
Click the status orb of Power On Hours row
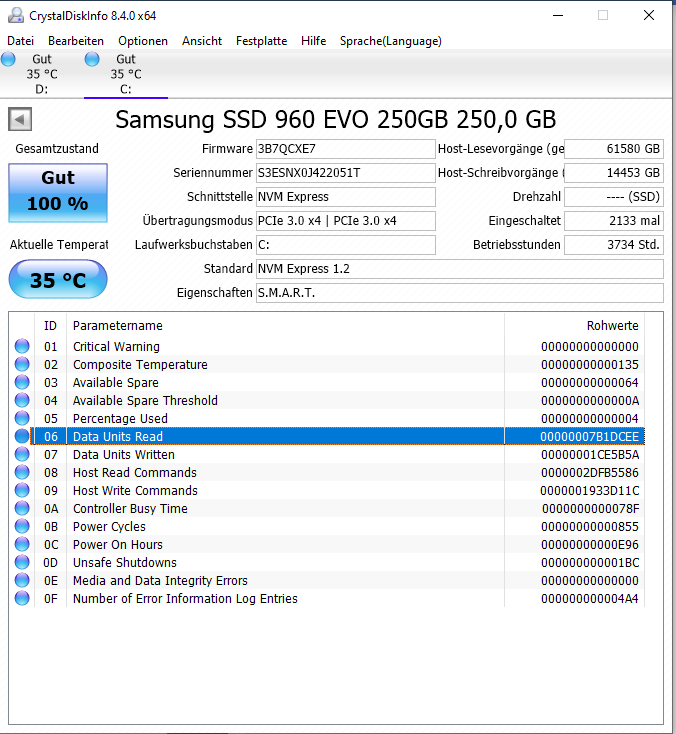[x=22, y=544]
